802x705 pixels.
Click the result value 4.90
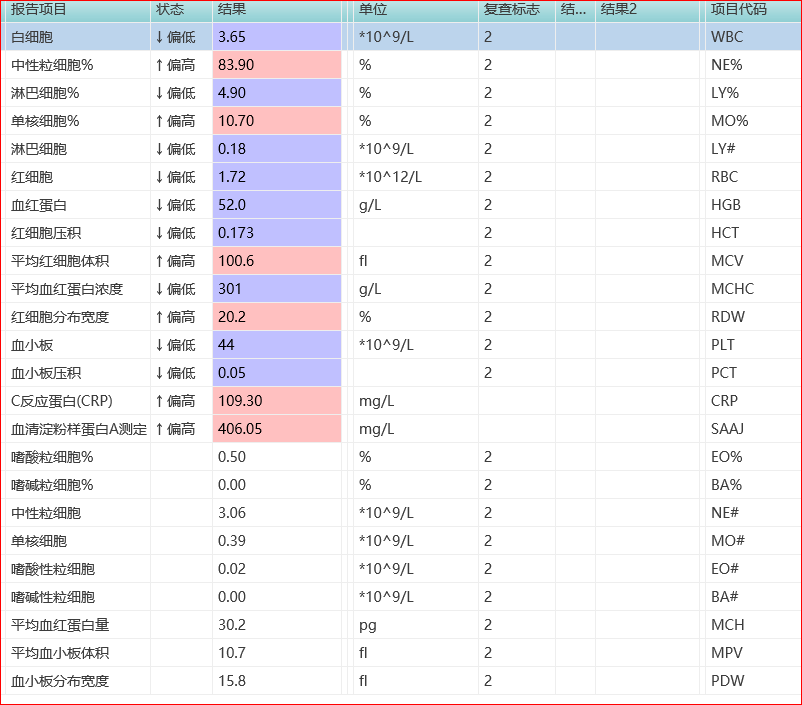pyautogui.click(x=232, y=93)
